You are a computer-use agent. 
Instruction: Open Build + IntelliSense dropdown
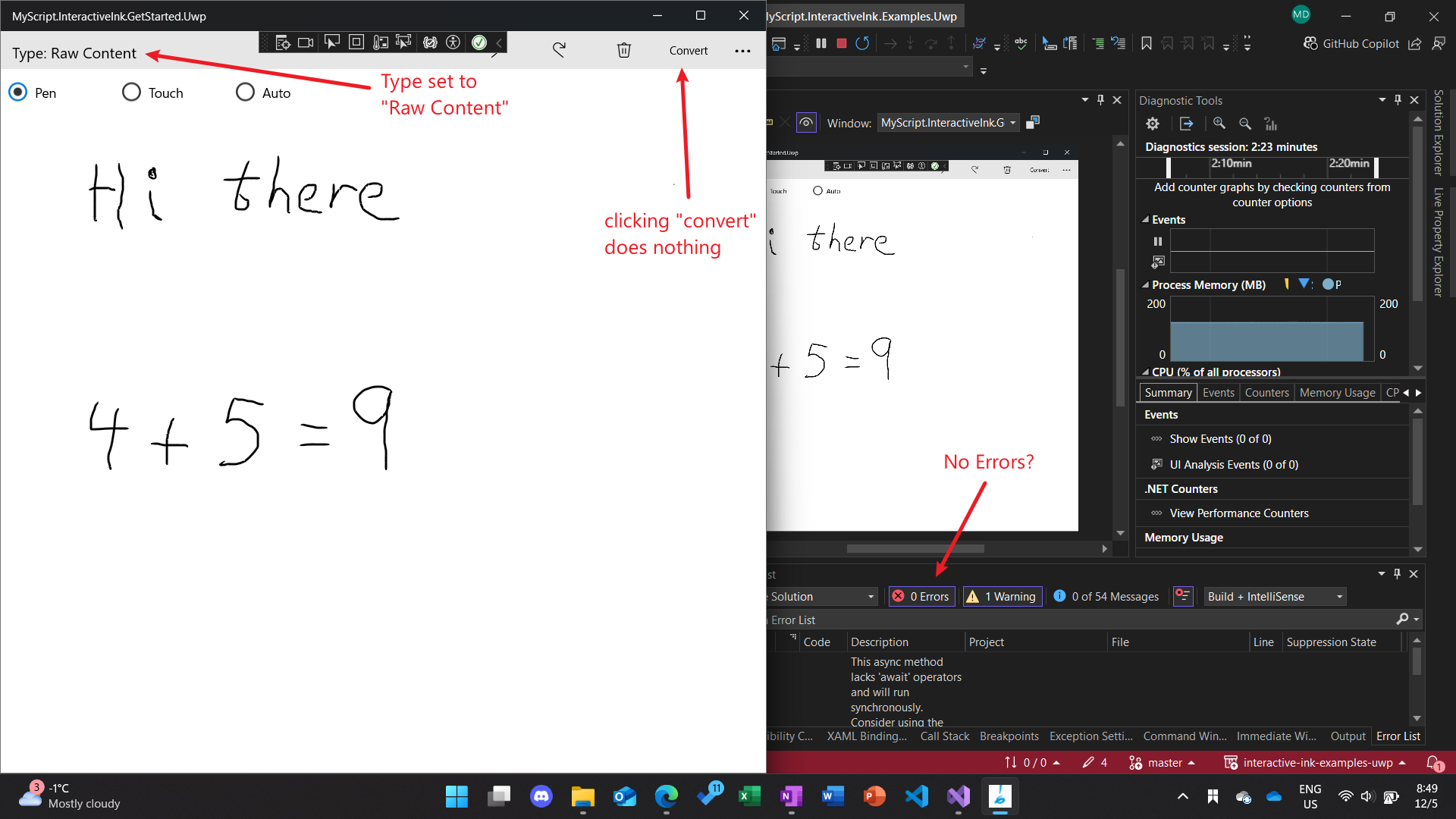pos(1275,597)
